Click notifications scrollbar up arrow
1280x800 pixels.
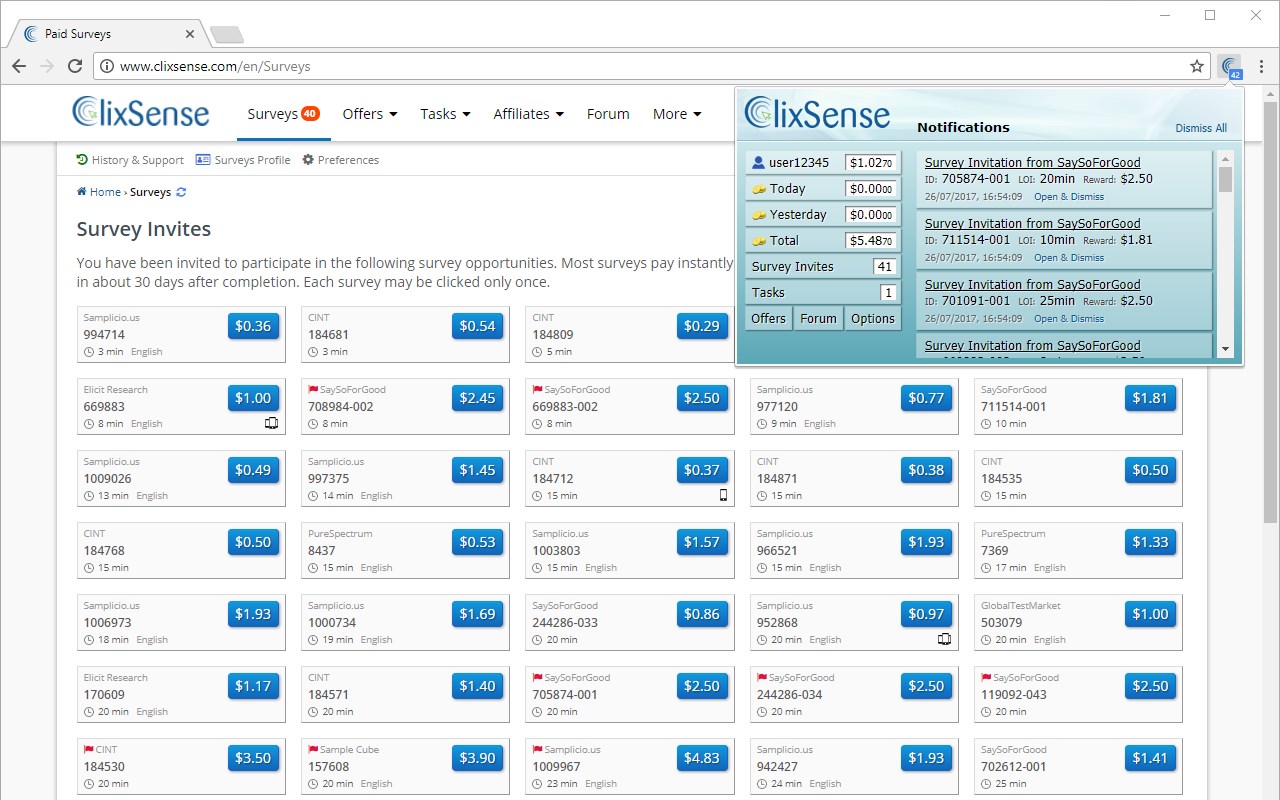click(1225, 158)
